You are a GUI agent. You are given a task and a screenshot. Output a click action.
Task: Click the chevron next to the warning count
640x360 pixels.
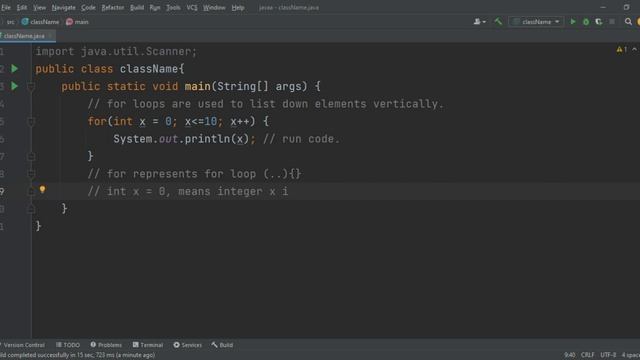635,50
